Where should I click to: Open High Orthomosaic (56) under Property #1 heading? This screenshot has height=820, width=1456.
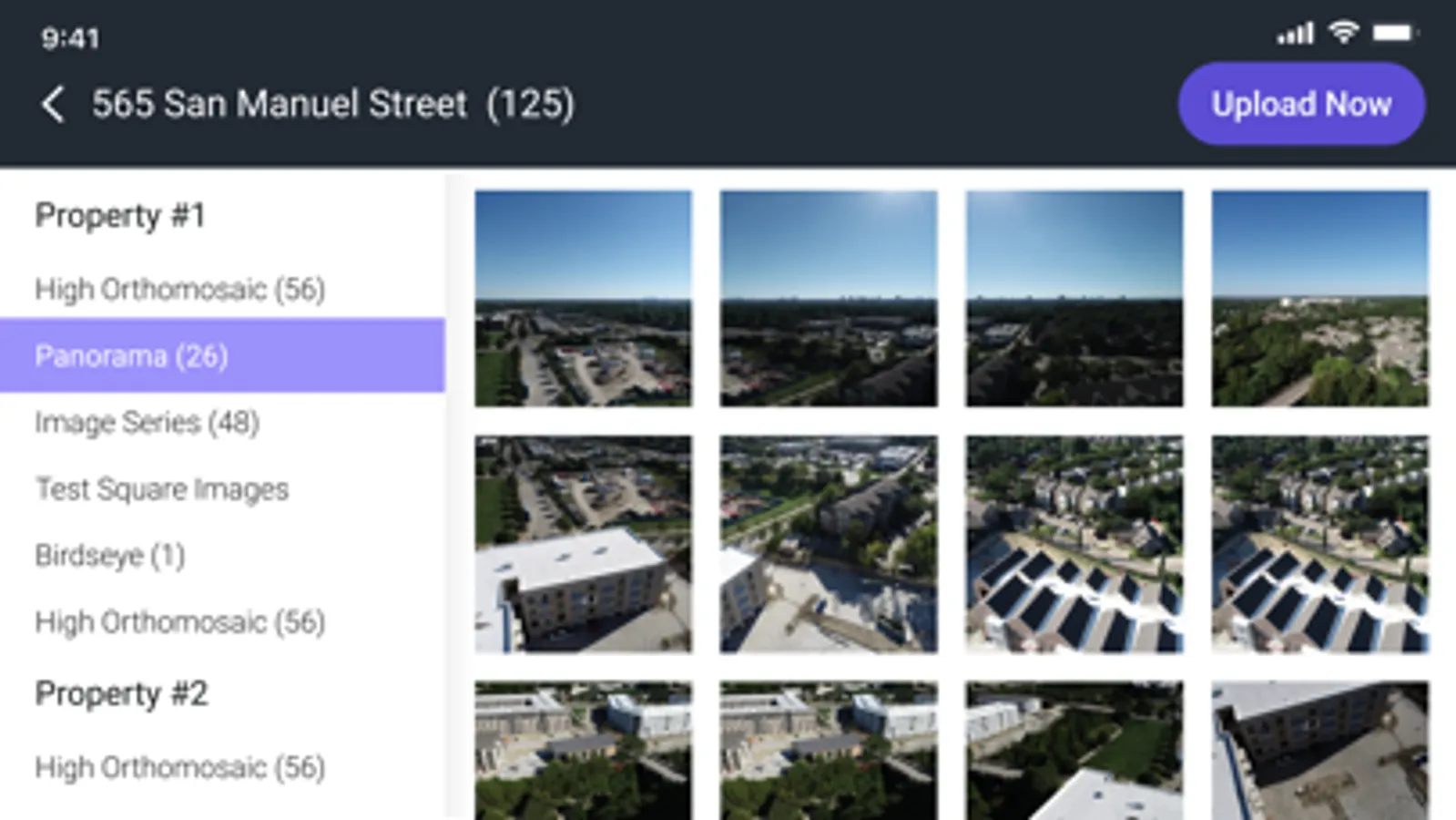180,290
